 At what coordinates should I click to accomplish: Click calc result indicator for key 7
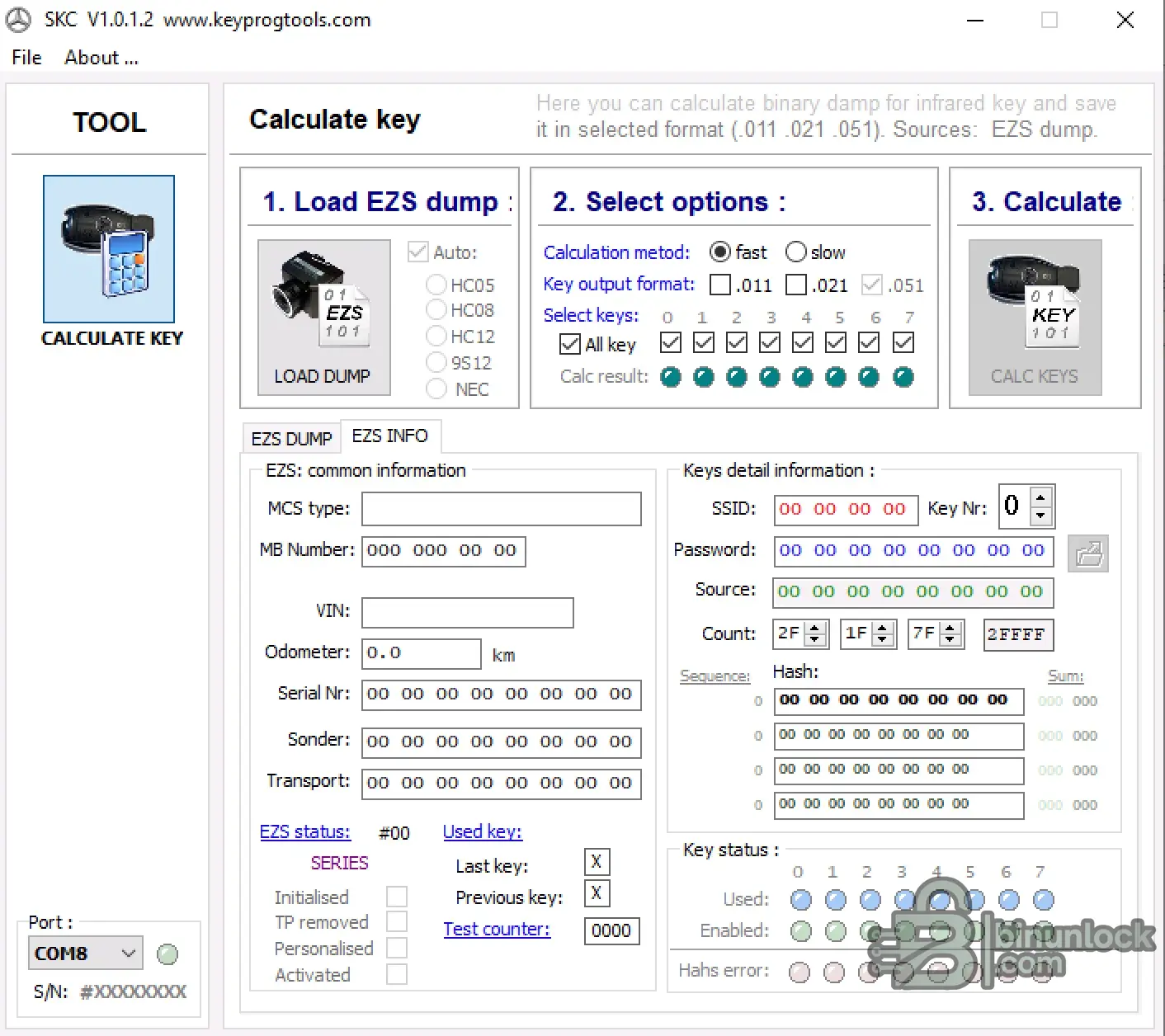coord(903,378)
